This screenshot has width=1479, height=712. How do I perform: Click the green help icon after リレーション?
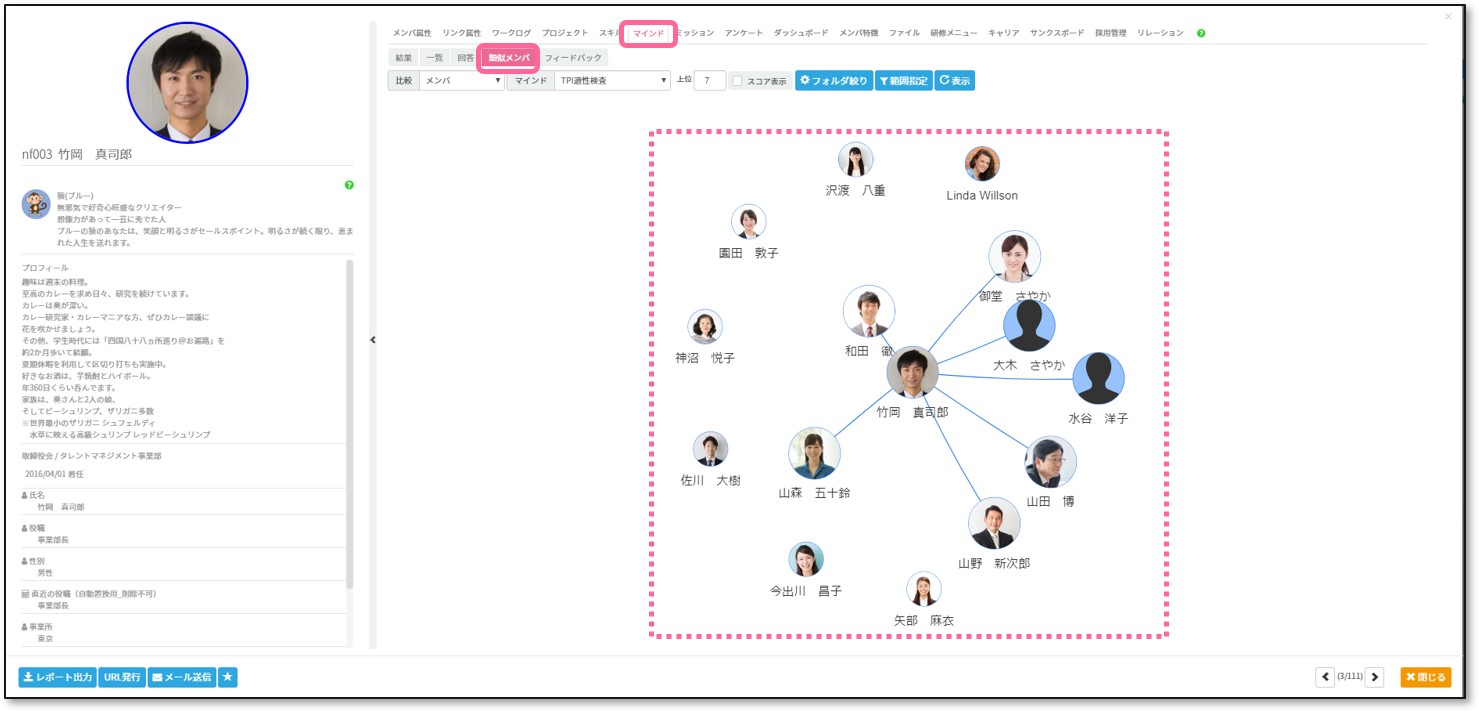tap(1200, 33)
